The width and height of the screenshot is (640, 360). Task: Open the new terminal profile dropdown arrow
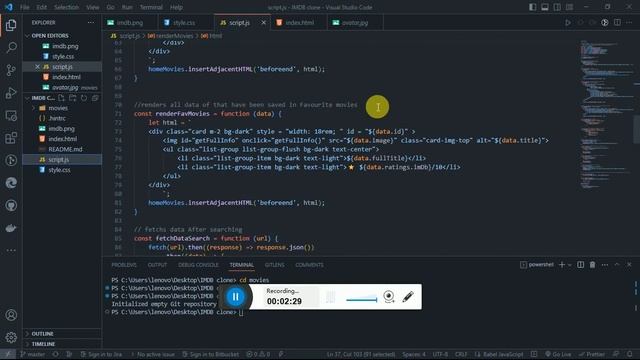pyautogui.click(x=570, y=265)
